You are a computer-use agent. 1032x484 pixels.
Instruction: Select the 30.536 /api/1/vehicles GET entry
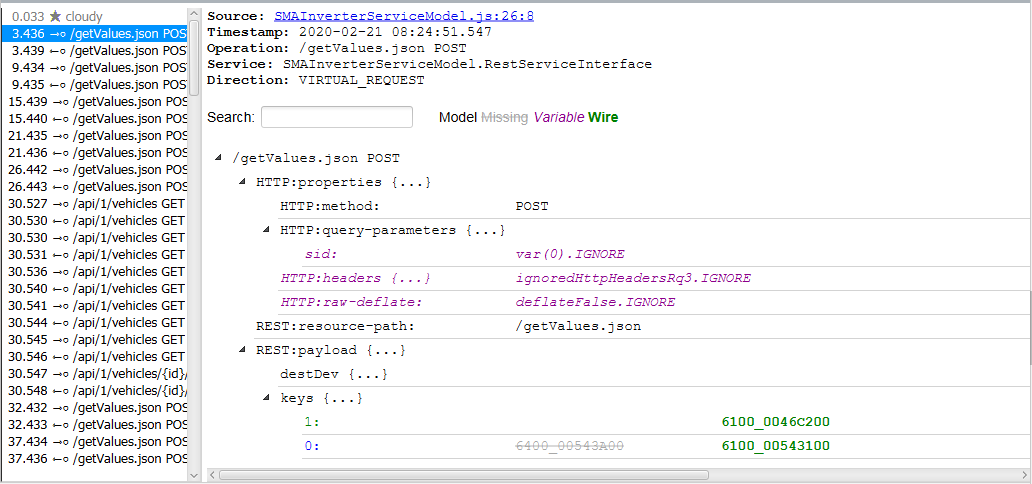pos(95,272)
